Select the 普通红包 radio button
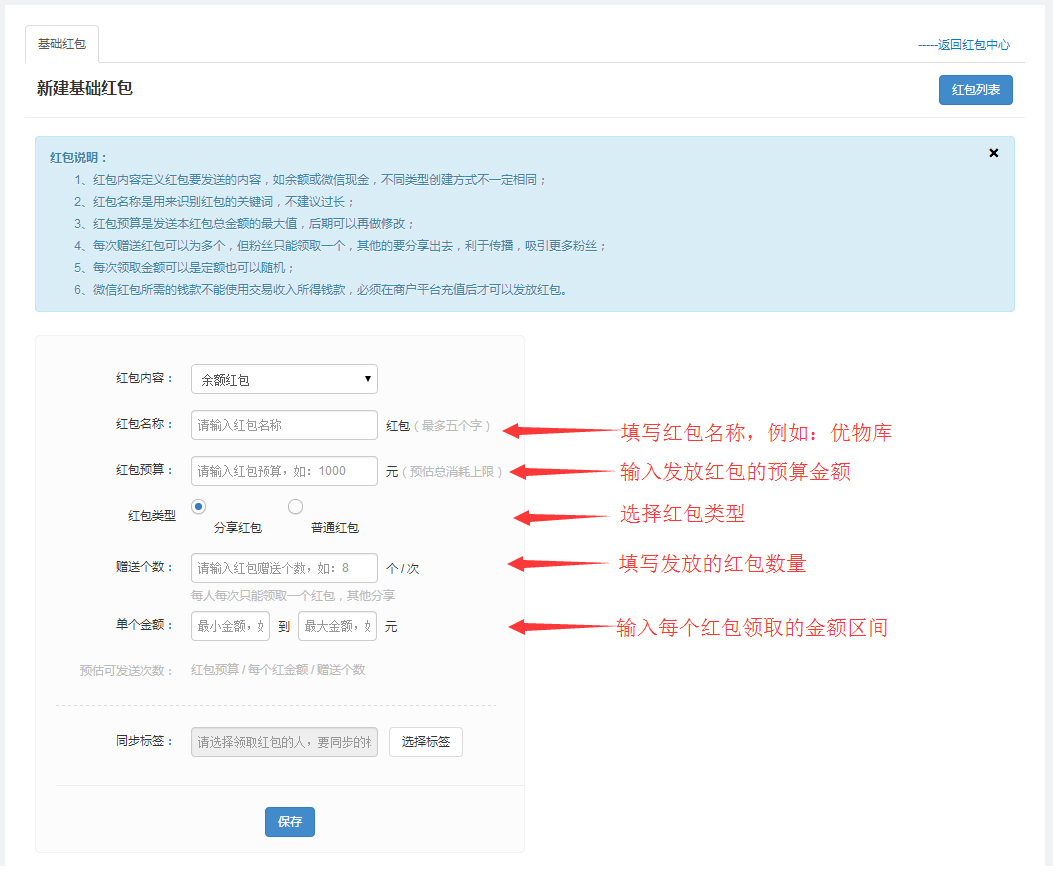This screenshot has width=1053, height=875. (x=295, y=507)
